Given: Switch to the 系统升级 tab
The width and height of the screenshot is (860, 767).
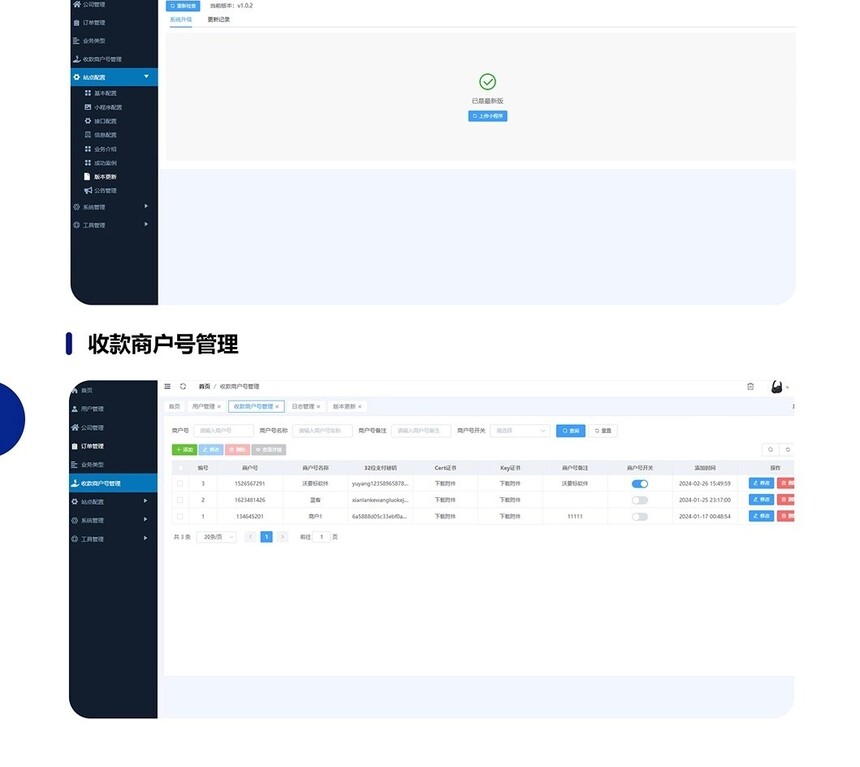Looking at the screenshot, I should click(181, 20).
